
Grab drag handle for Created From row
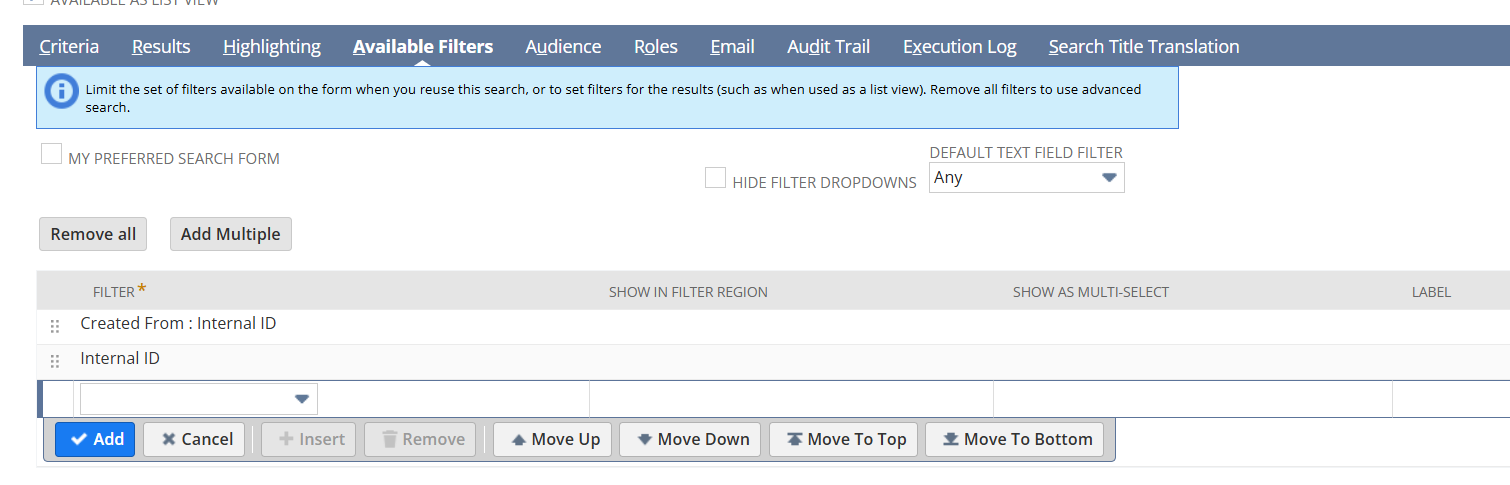click(x=55, y=326)
